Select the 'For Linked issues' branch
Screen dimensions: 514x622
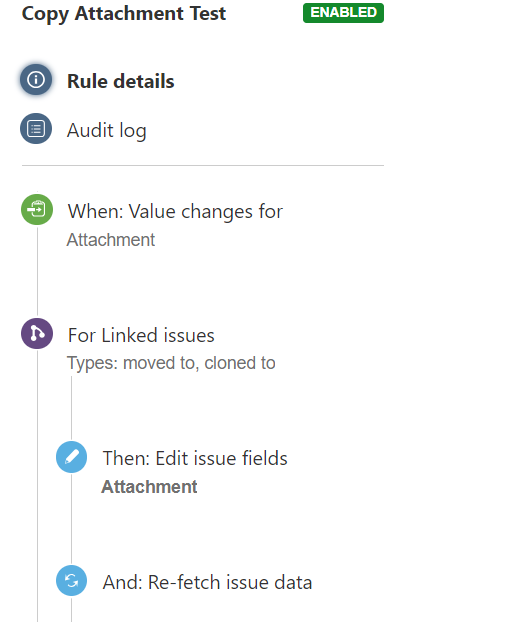point(141,336)
